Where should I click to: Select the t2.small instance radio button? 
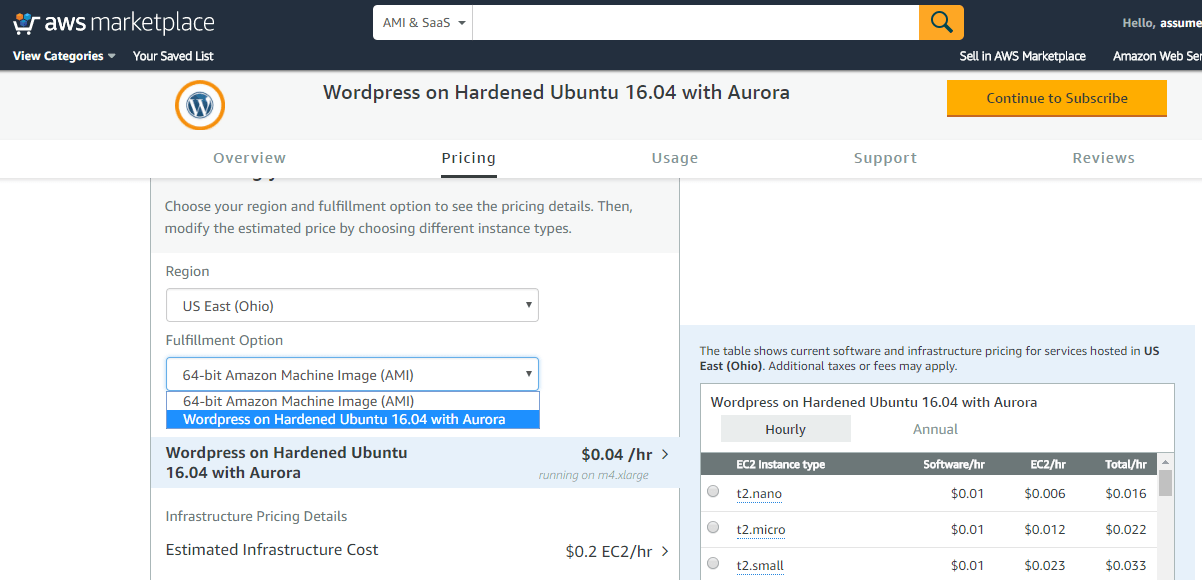click(713, 564)
